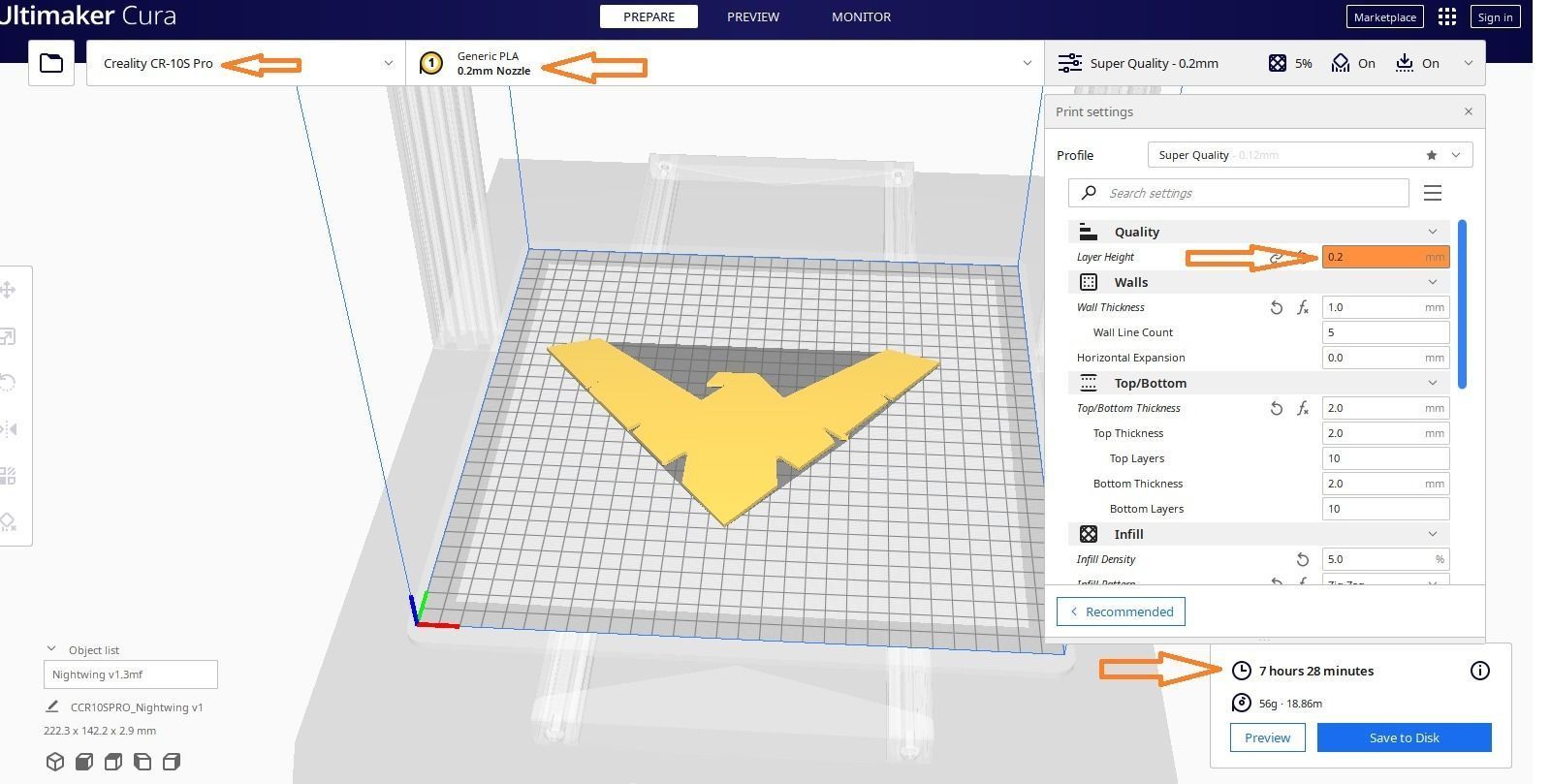The height and width of the screenshot is (784, 1551).
Task: Open the Marketplace
Action: [x=1384, y=16]
